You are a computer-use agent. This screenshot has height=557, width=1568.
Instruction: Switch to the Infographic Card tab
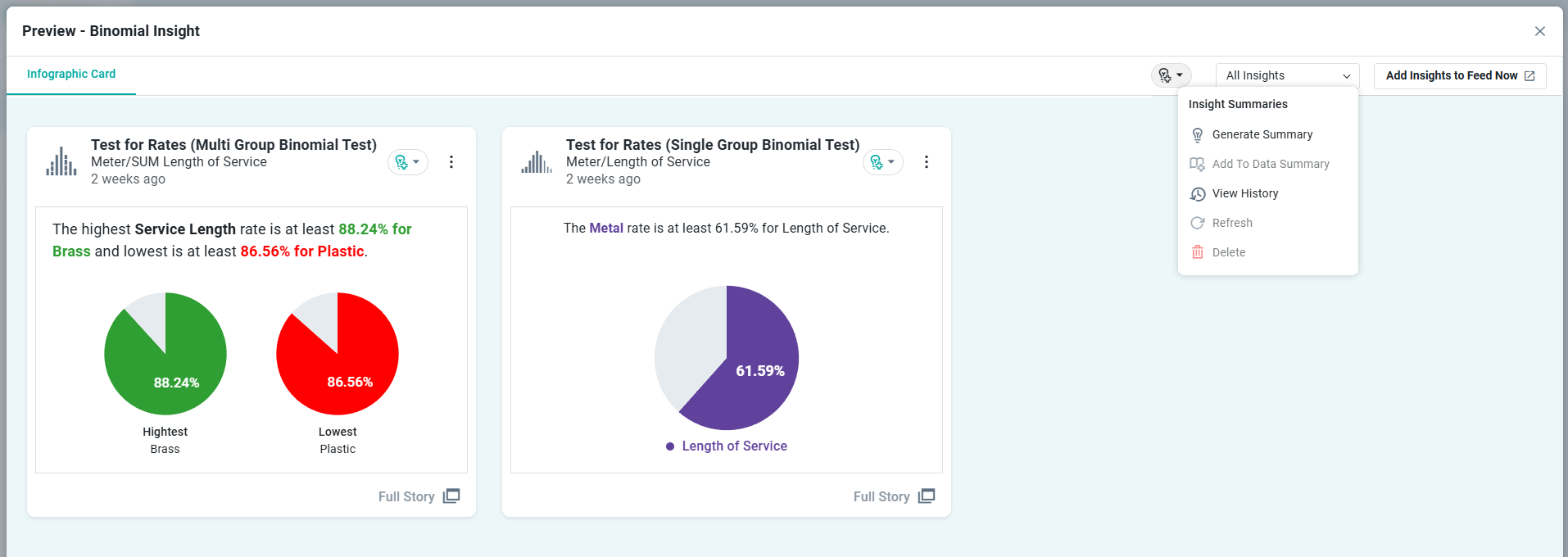click(71, 74)
